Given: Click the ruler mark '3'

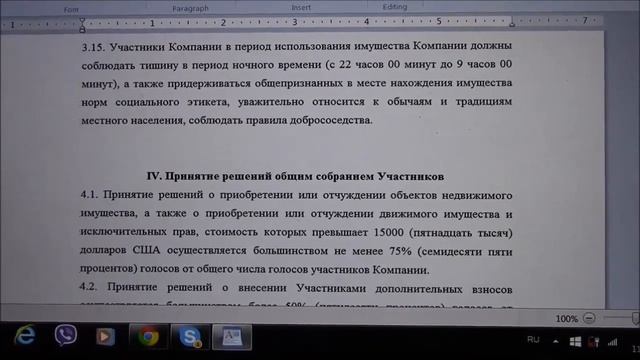Looking at the screenshot, I should pos(294,22).
